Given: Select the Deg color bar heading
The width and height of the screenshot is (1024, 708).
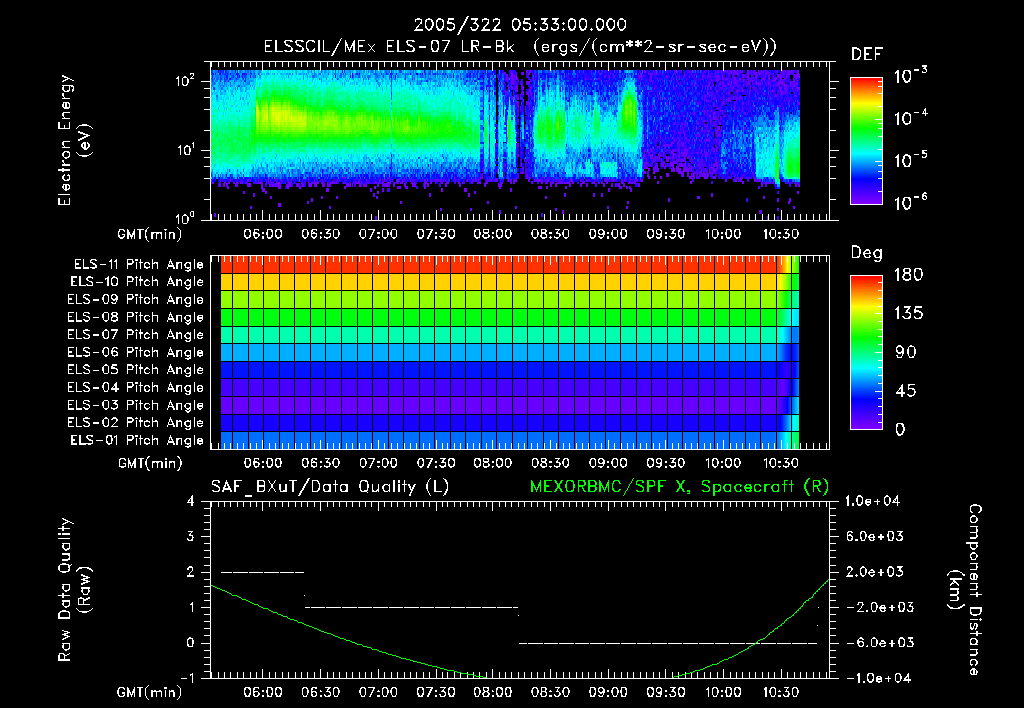Looking at the screenshot, I should (x=867, y=253).
